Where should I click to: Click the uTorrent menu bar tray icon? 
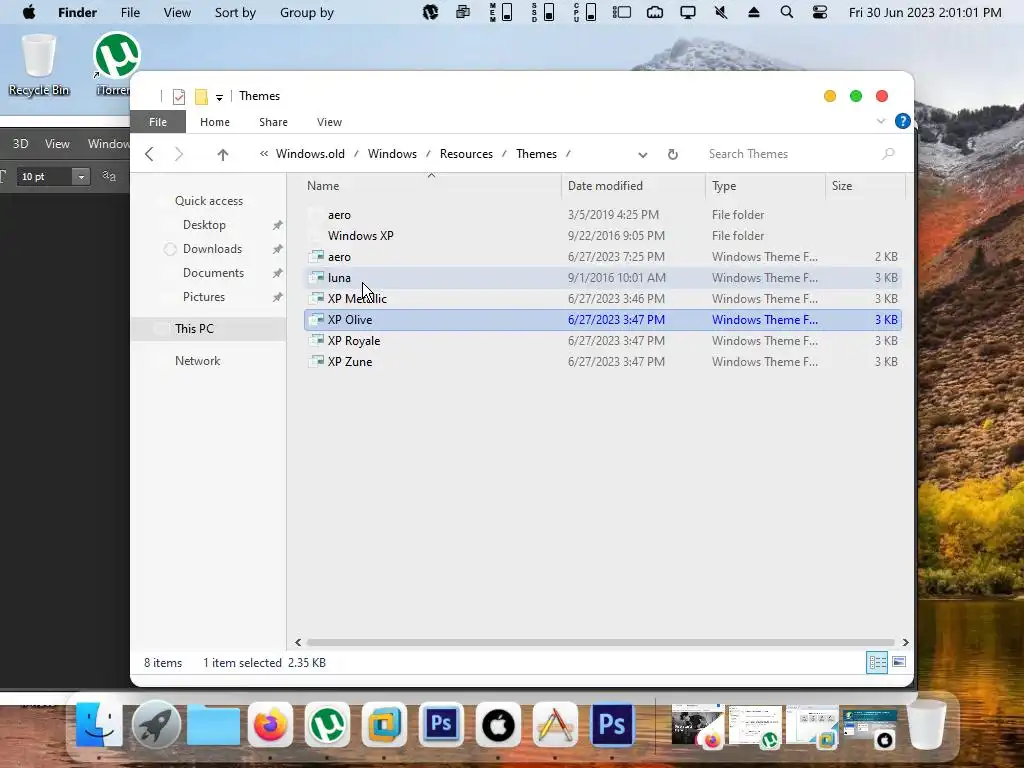[430, 12]
